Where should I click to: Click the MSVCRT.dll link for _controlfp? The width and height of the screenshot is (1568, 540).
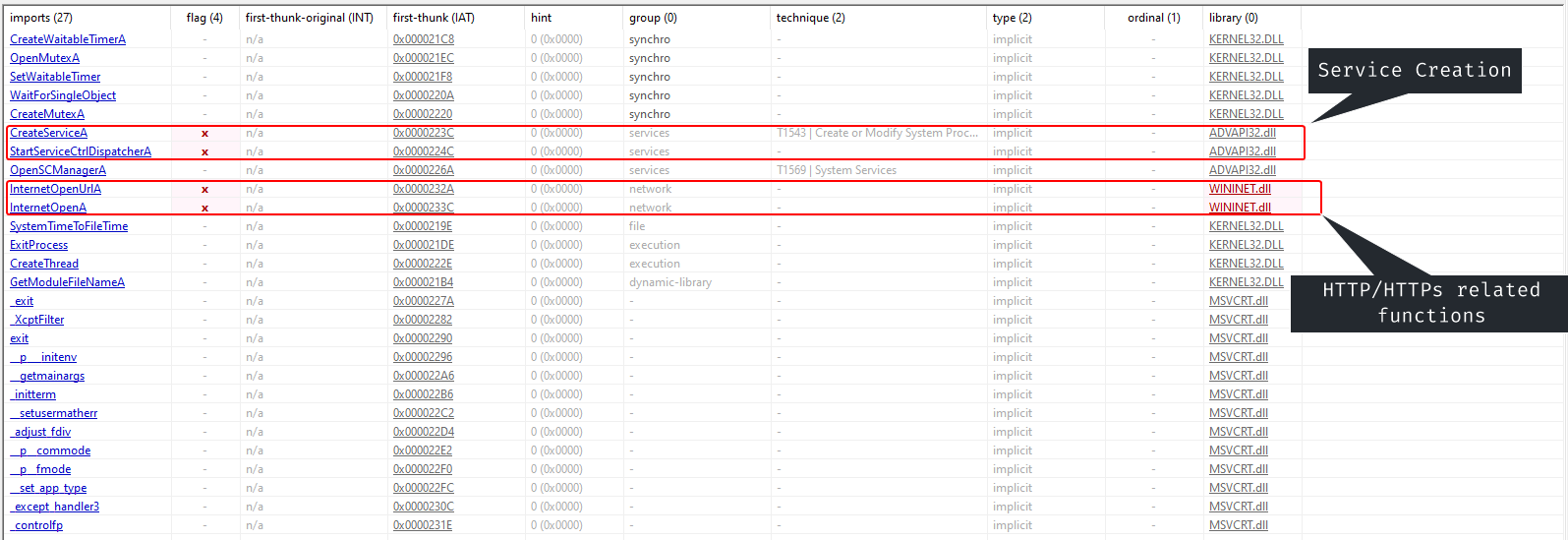point(1238,525)
